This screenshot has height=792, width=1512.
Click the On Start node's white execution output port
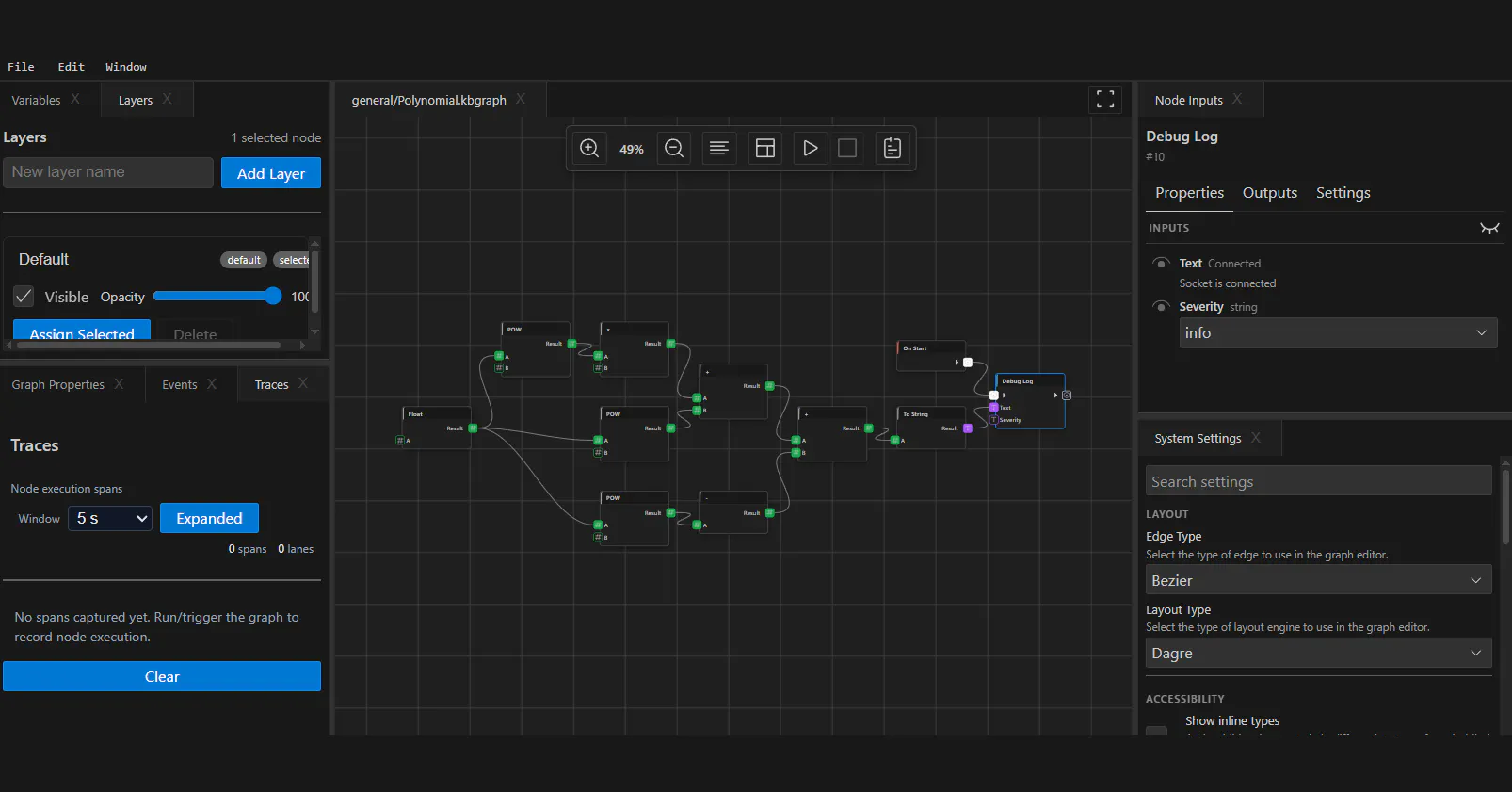(967, 363)
